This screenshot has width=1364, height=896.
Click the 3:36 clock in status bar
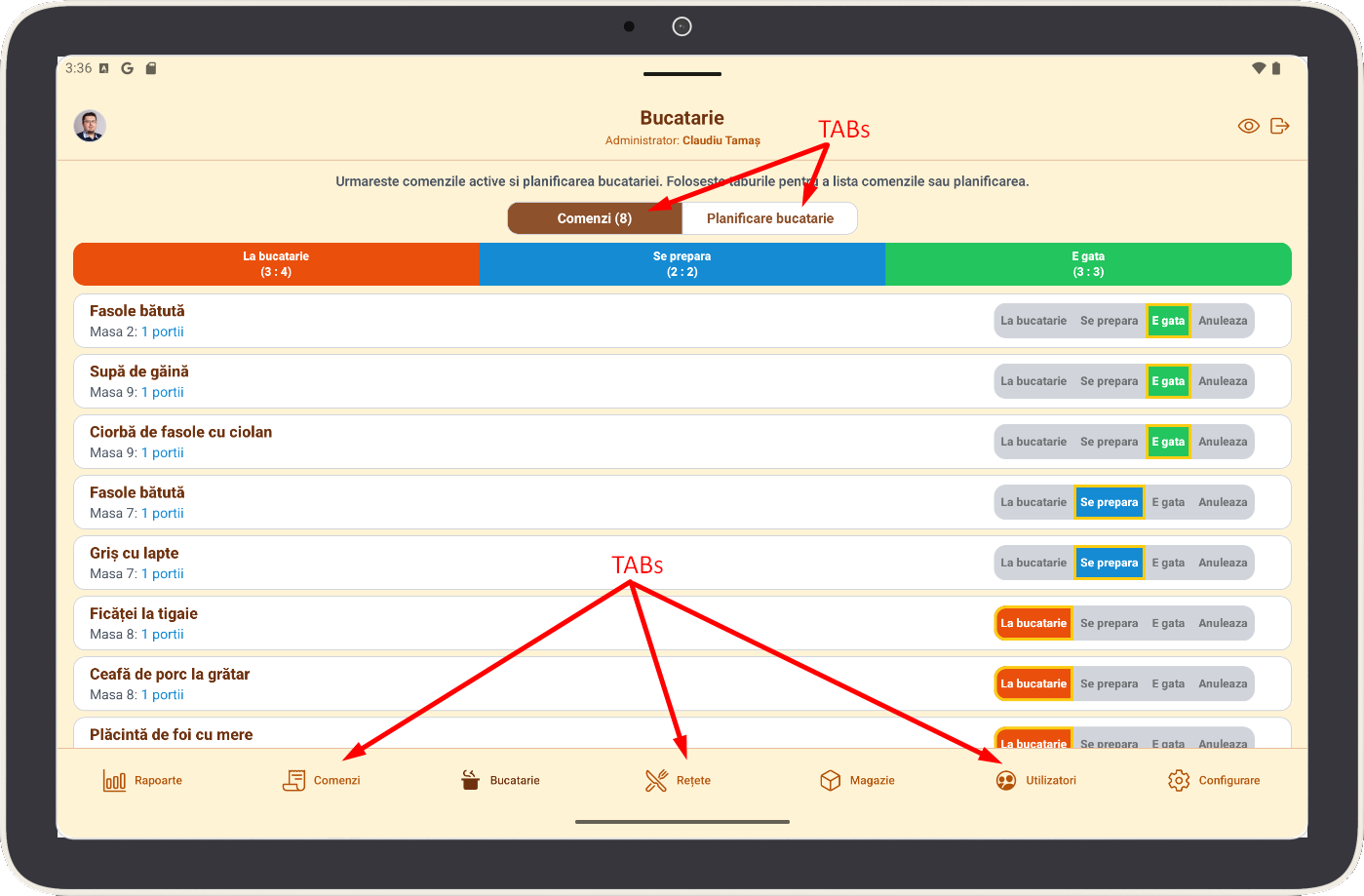click(x=78, y=68)
